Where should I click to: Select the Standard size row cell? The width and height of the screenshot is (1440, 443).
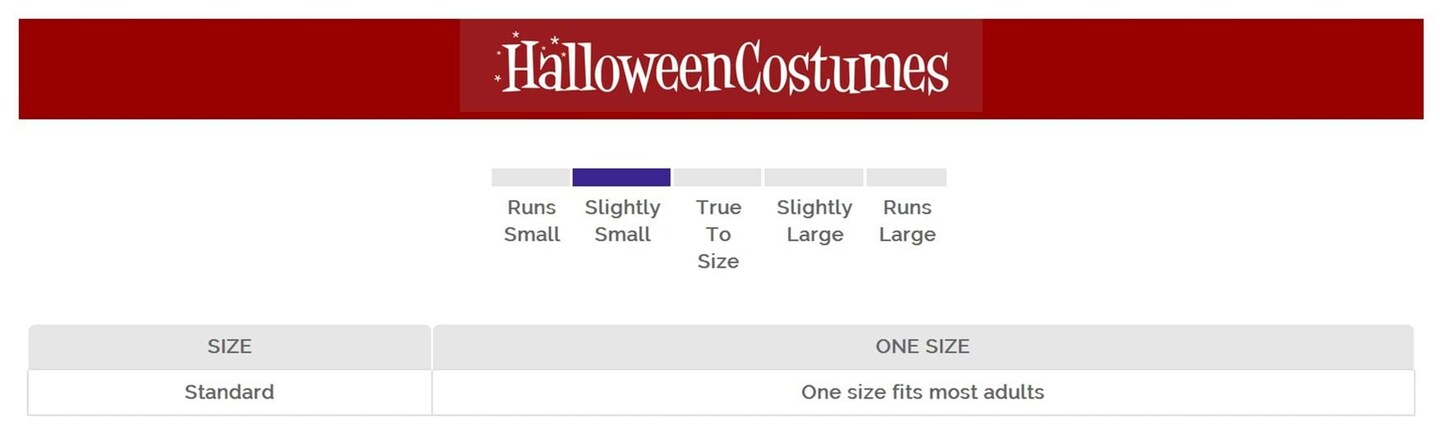(229, 392)
